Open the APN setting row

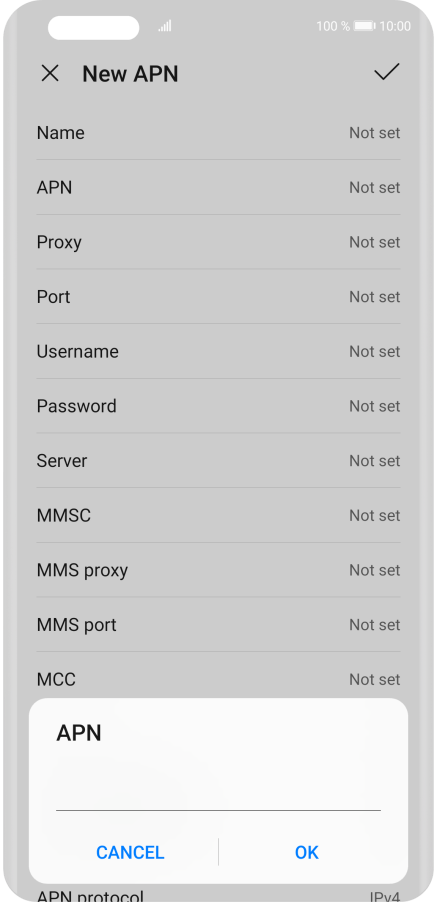(x=218, y=188)
